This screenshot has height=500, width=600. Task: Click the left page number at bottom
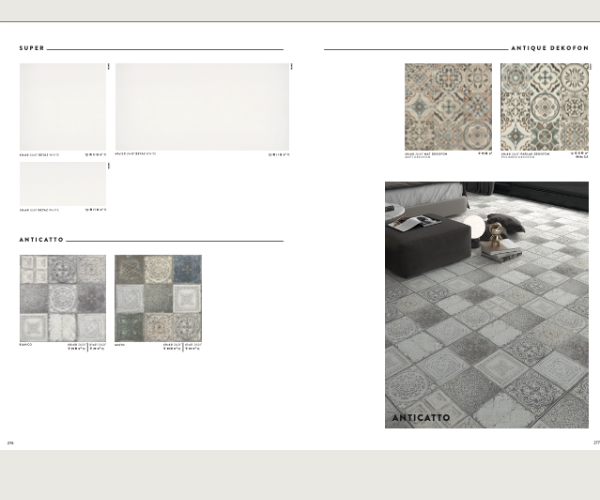tap(11, 441)
